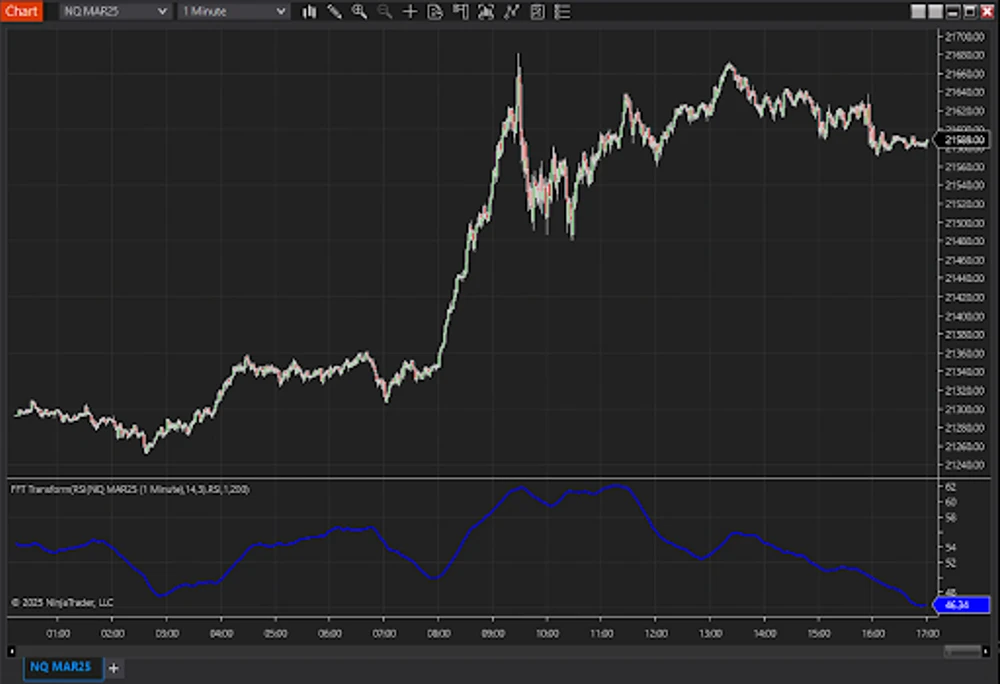Click the 21240.00 price axis label
The width and height of the screenshot is (1000, 684).
pyautogui.click(x=964, y=465)
